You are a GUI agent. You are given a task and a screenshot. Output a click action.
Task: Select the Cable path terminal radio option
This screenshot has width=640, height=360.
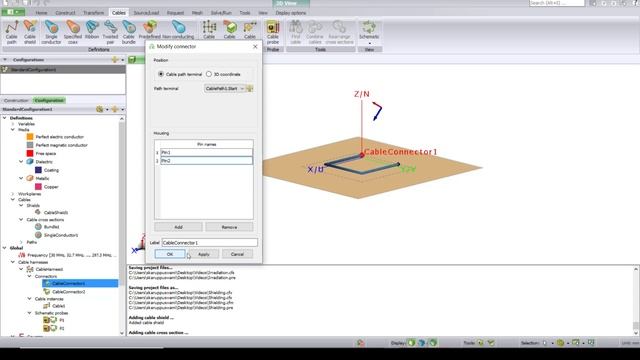click(x=161, y=74)
